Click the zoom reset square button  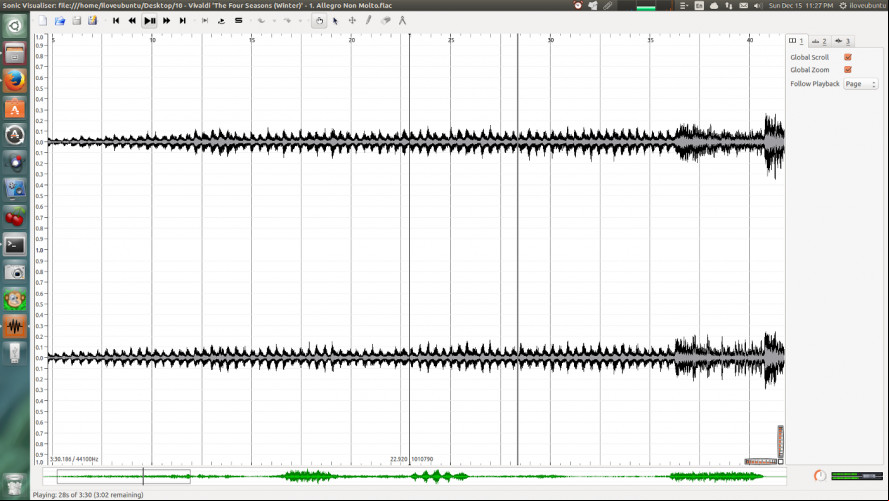(781, 462)
